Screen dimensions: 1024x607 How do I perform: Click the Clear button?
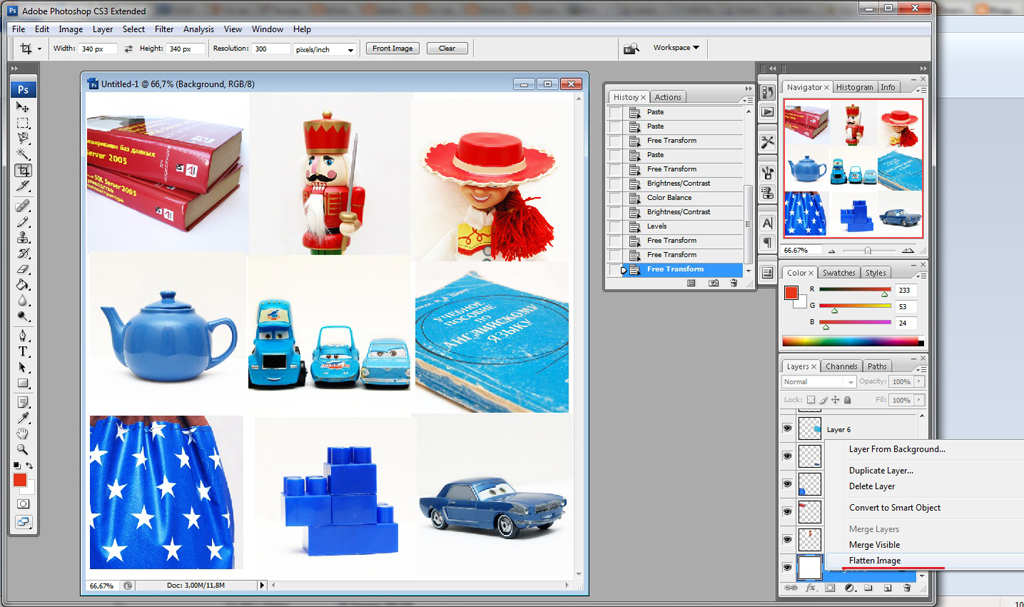tap(447, 48)
